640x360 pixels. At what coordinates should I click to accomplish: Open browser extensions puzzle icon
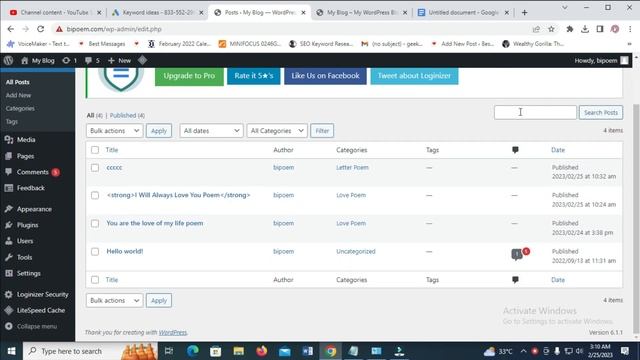570,29
